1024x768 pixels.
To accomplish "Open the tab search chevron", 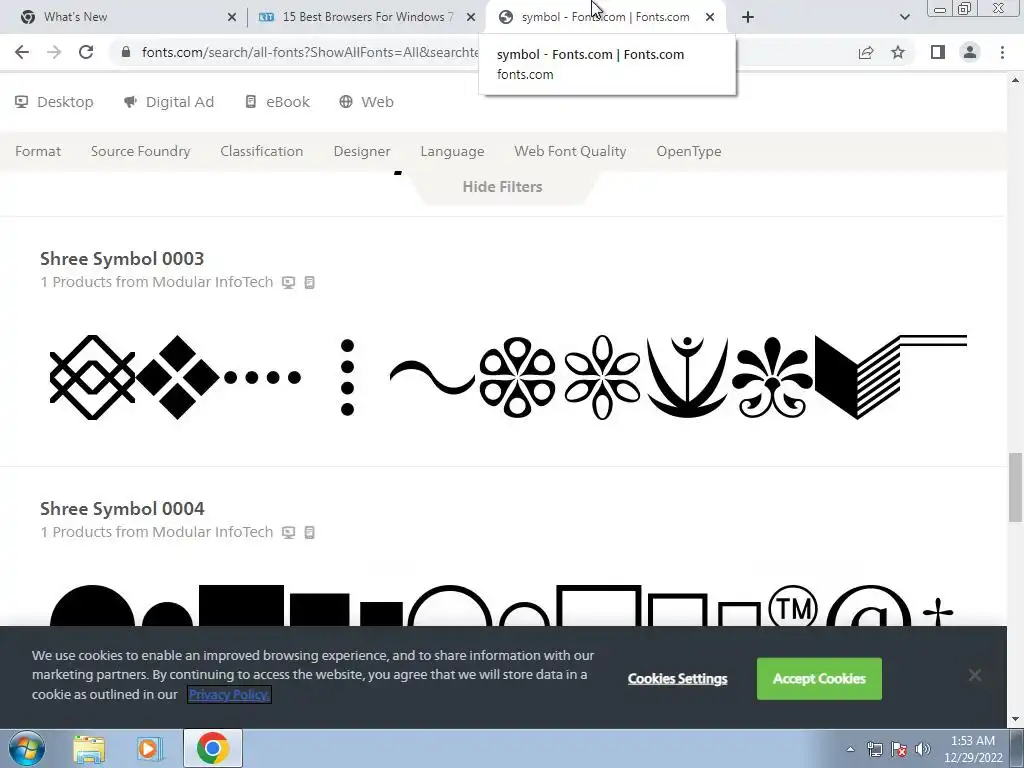I will (904, 17).
